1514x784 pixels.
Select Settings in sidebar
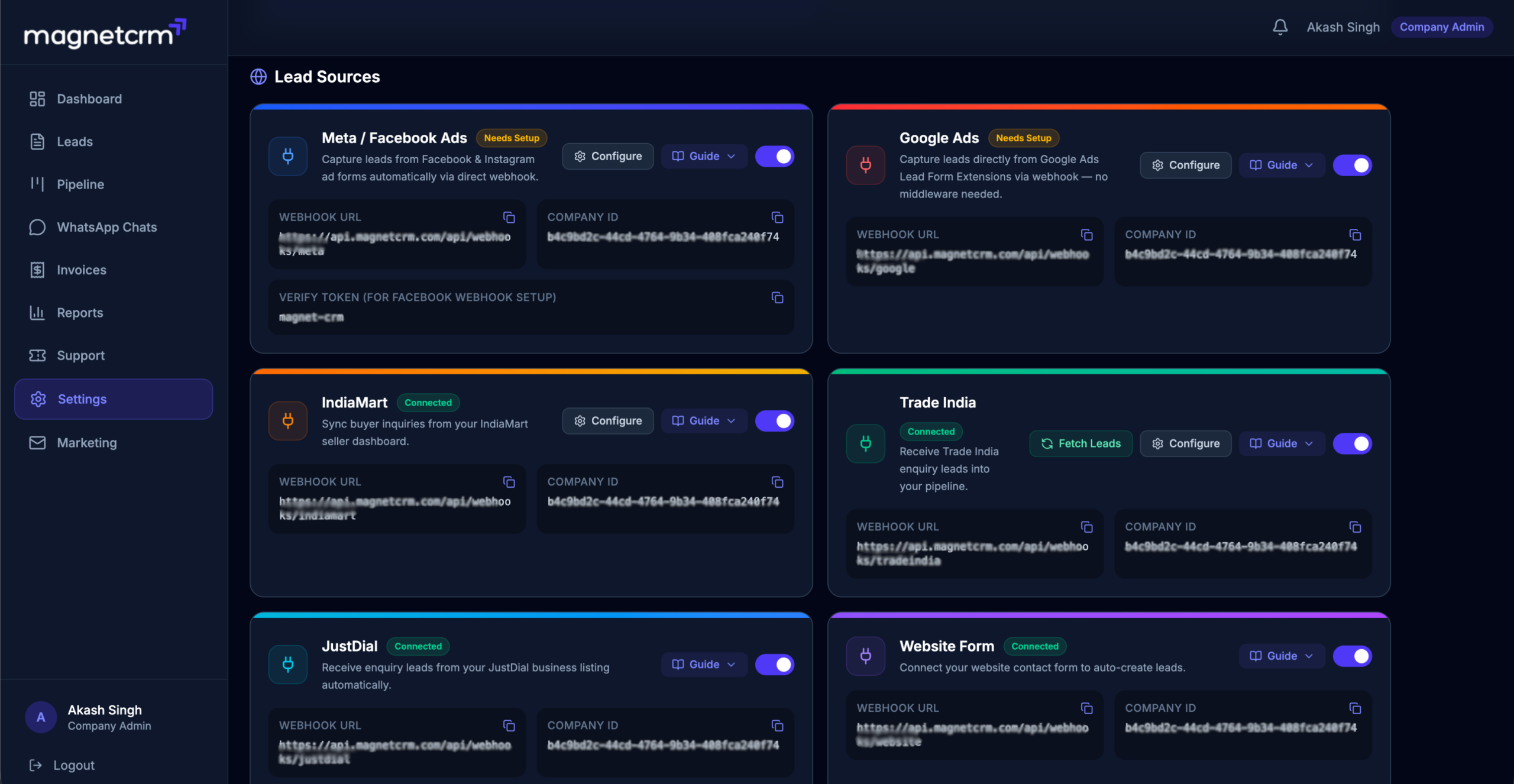pyautogui.click(x=114, y=399)
